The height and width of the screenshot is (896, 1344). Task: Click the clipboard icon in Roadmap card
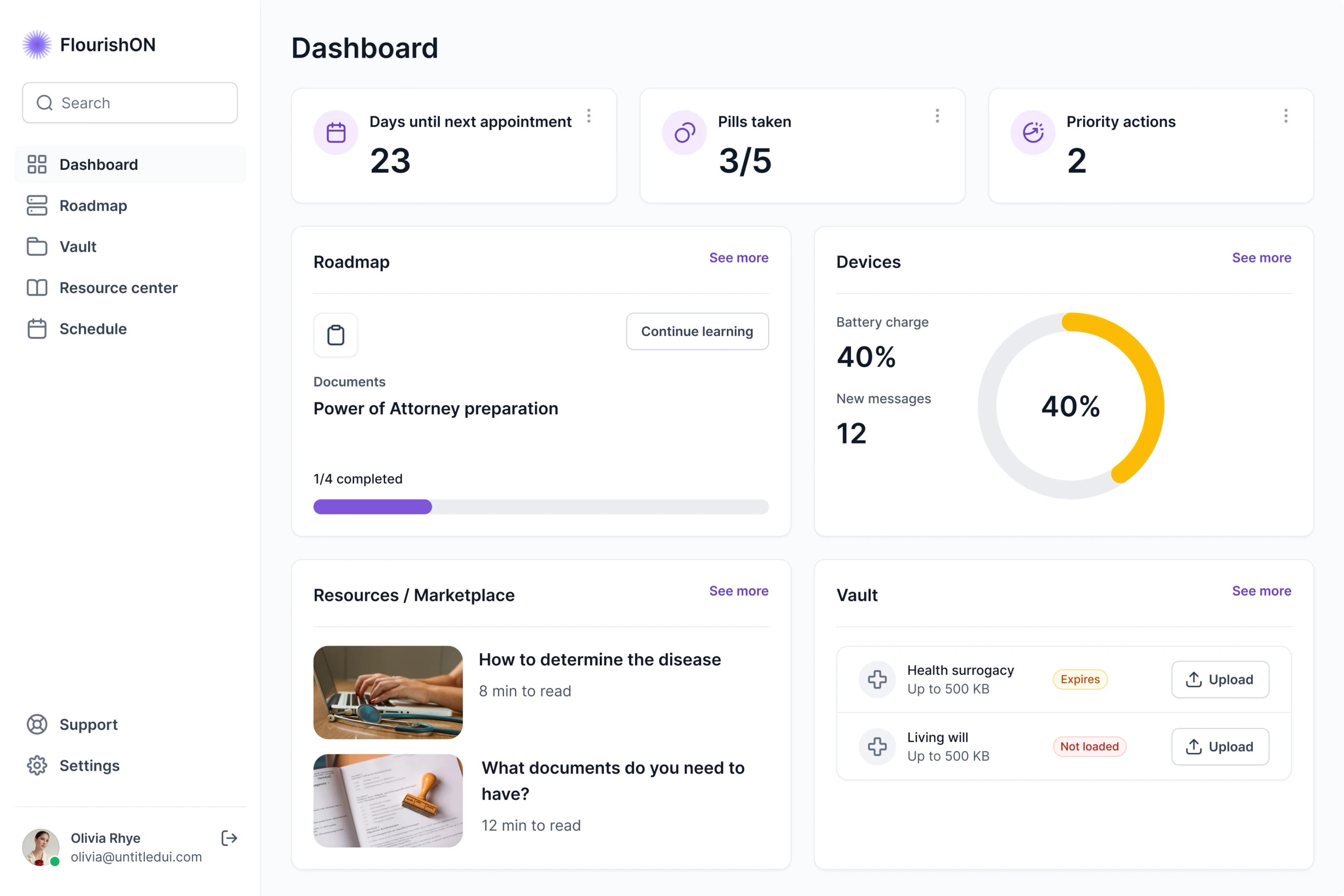click(335, 335)
